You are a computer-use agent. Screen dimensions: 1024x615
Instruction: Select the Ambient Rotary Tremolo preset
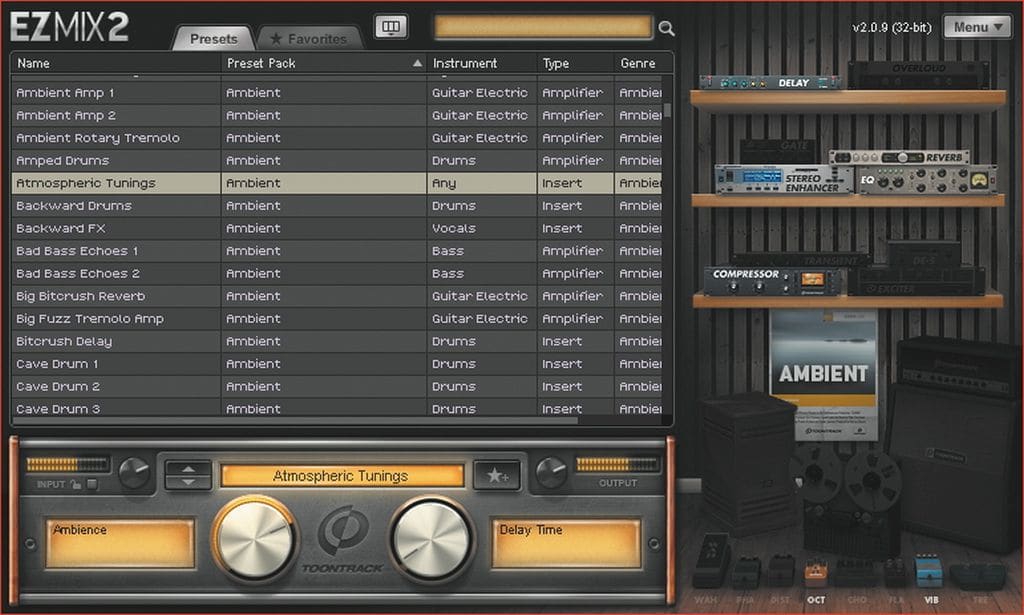(337, 138)
